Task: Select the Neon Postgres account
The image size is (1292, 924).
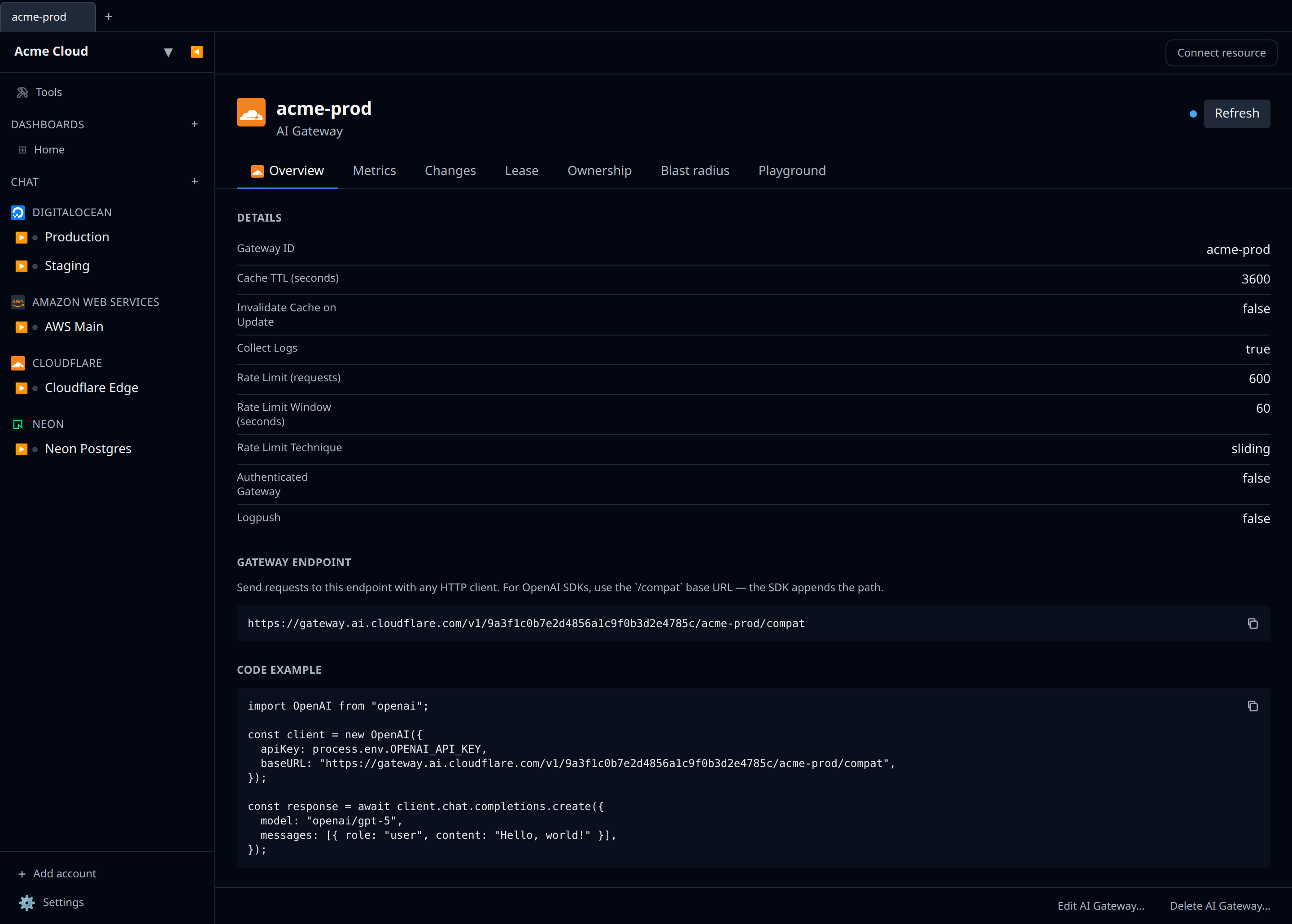Action: 88,449
